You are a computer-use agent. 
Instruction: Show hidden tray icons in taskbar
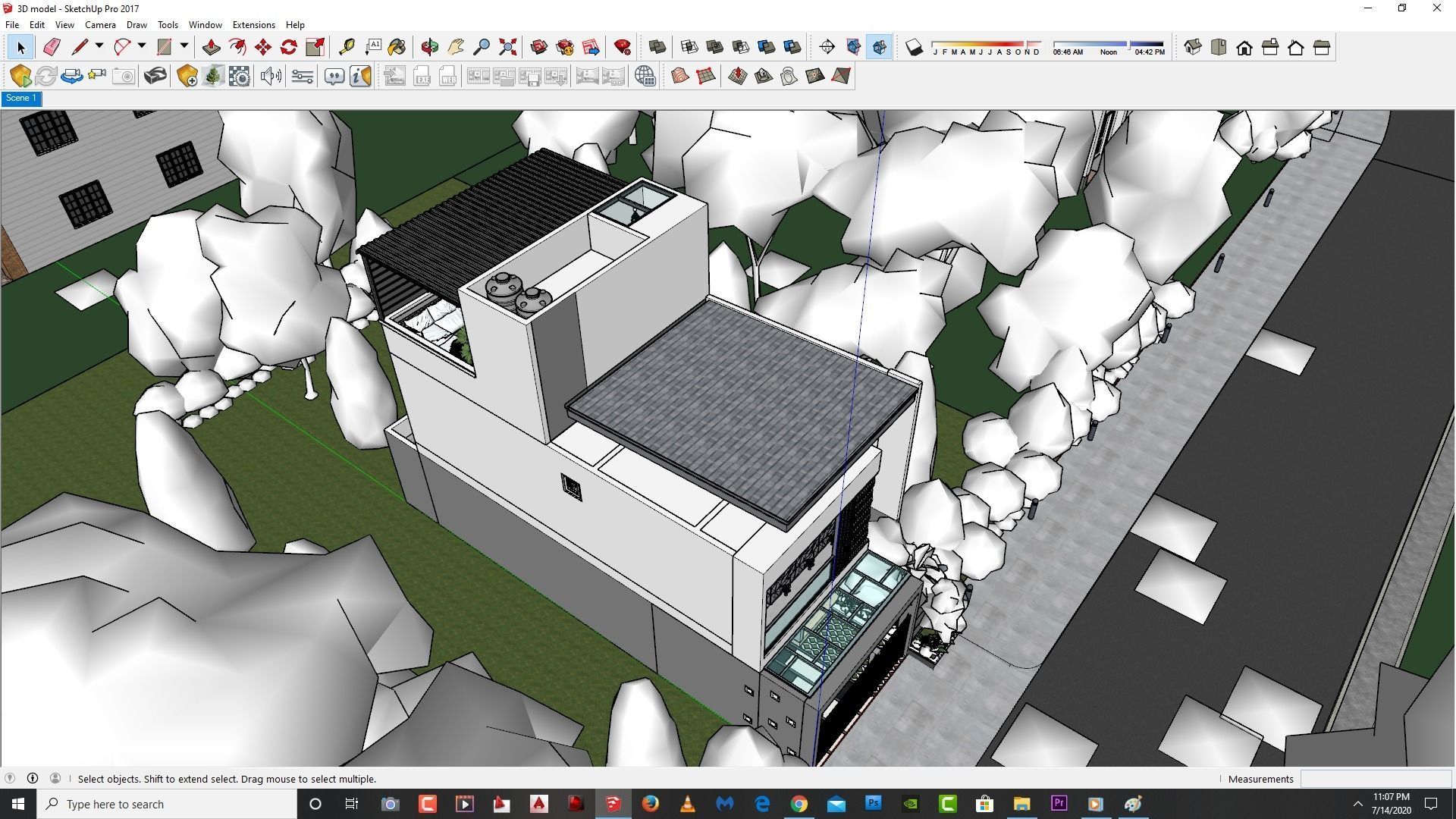click(x=1357, y=804)
